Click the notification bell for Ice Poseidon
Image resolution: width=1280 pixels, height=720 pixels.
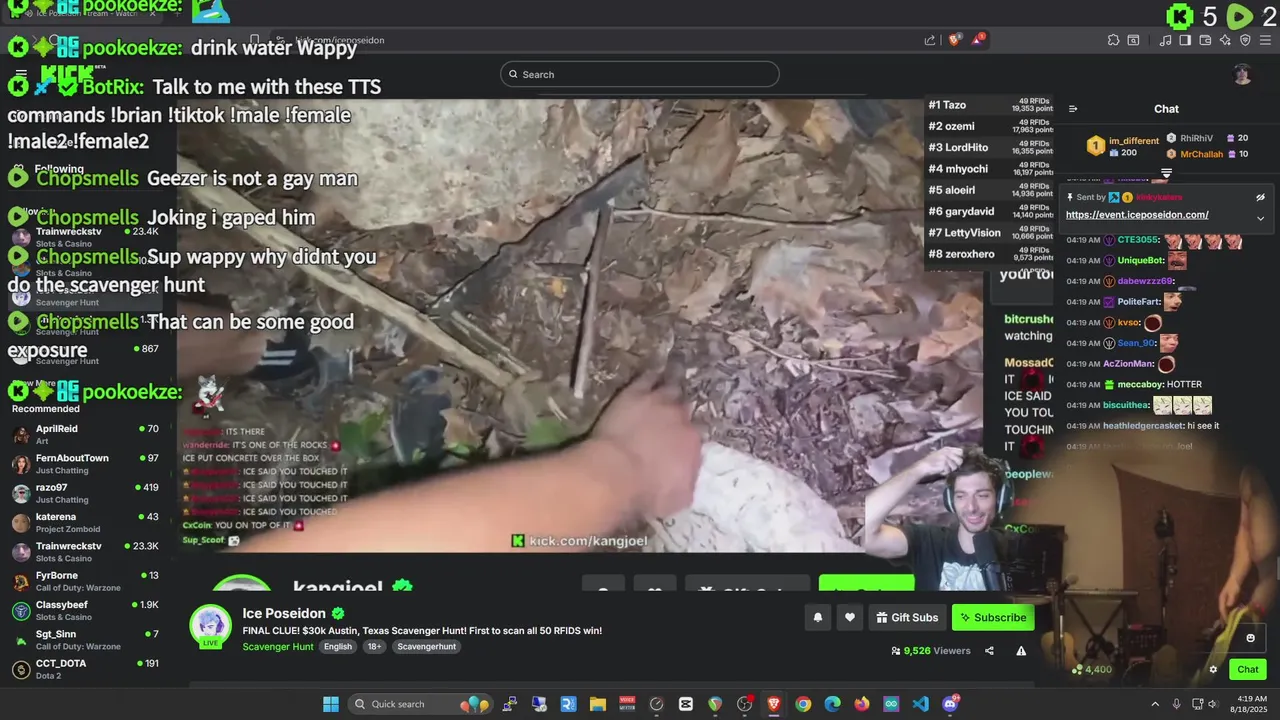tap(817, 618)
